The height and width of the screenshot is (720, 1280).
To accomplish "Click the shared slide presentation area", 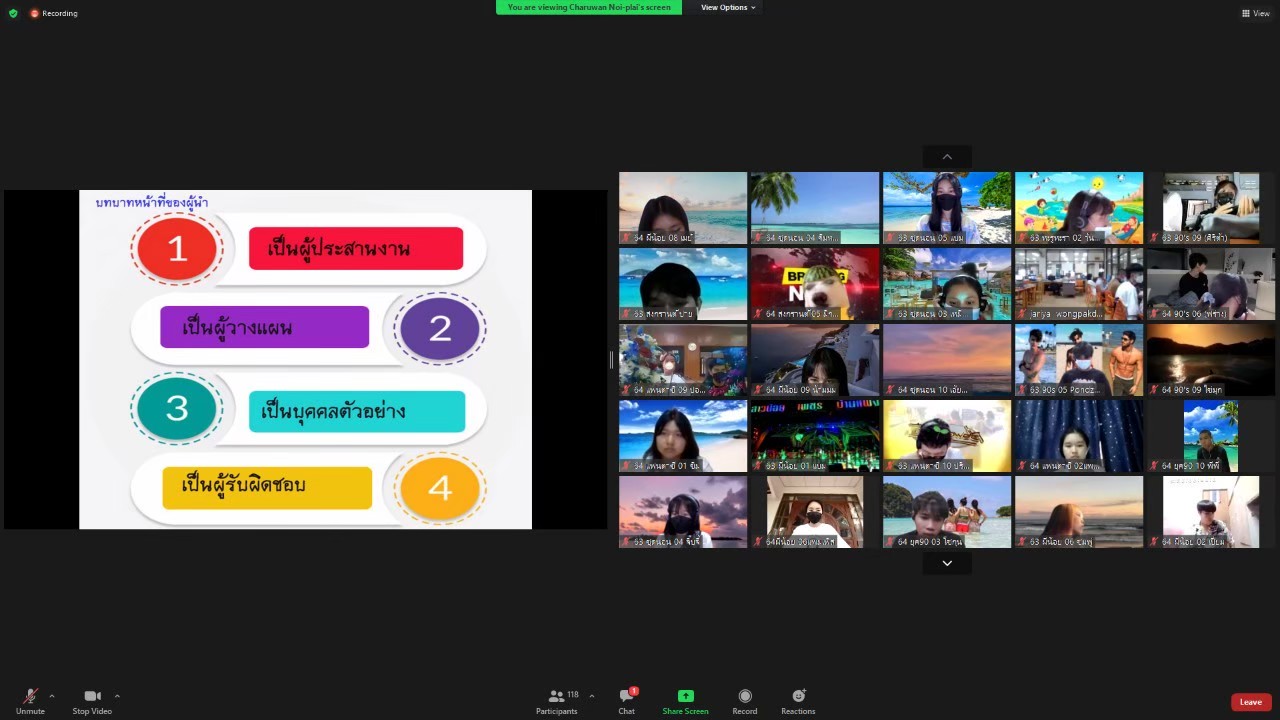I will (305, 359).
